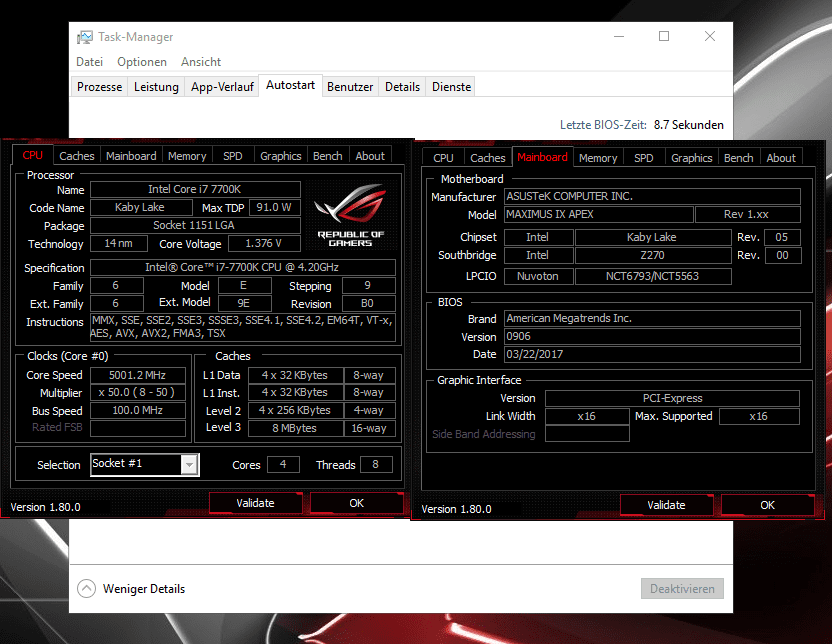
Task: Click Specification field i7-7700K CPU @ 4.20GHz
Action: [243, 267]
